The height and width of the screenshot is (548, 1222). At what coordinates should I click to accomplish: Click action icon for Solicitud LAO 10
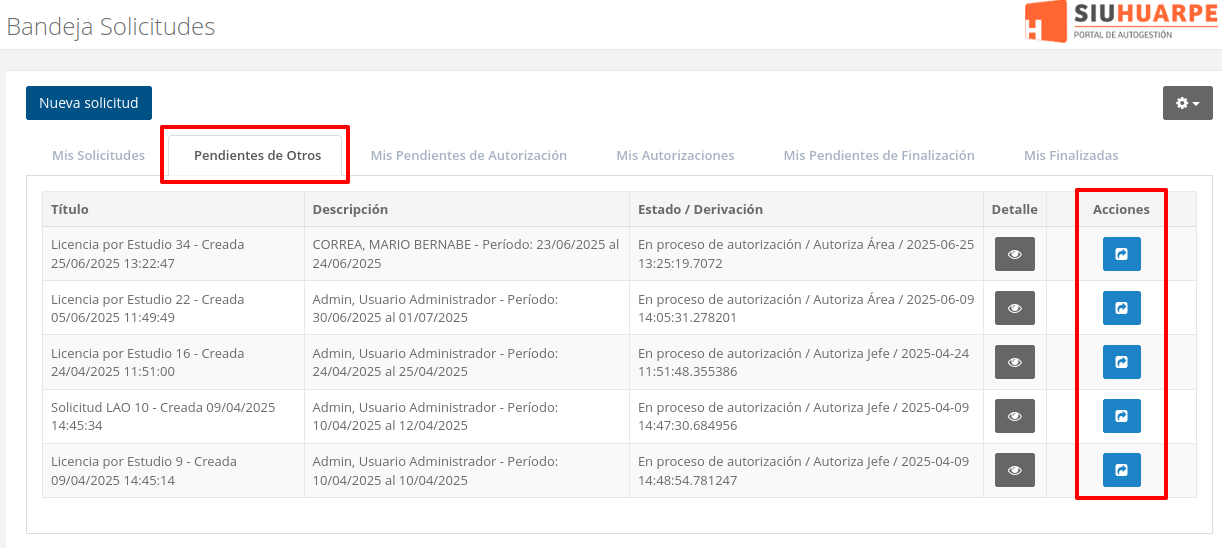[1121, 416]
